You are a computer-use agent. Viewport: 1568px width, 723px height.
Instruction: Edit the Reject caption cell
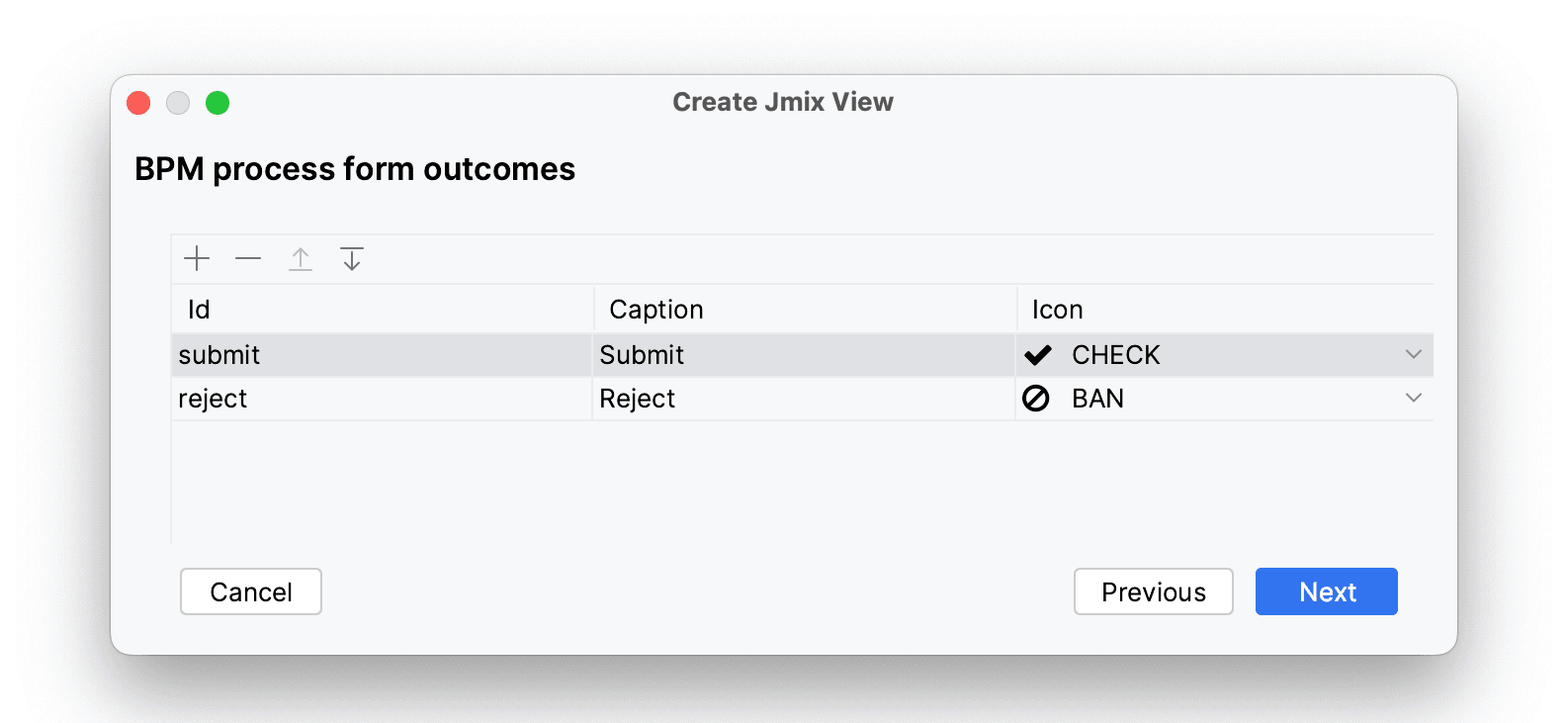tap(803, 399)
